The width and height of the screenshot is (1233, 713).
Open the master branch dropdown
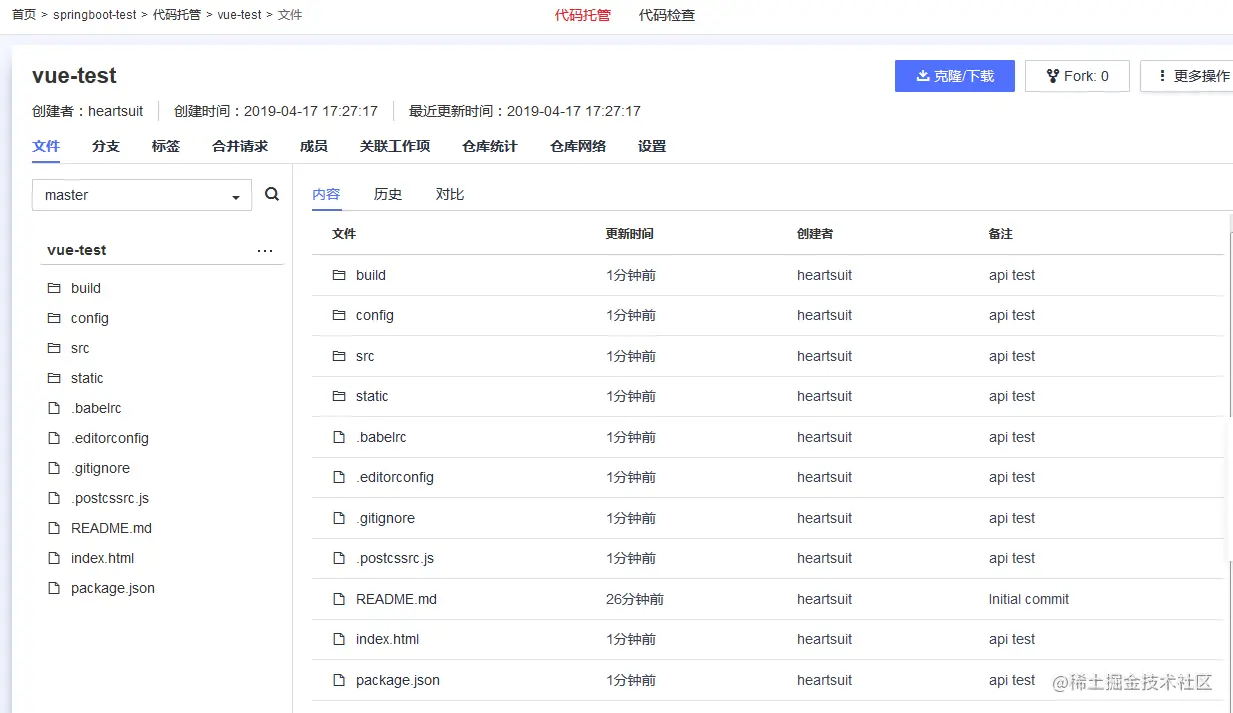click(x=142, y=195)
